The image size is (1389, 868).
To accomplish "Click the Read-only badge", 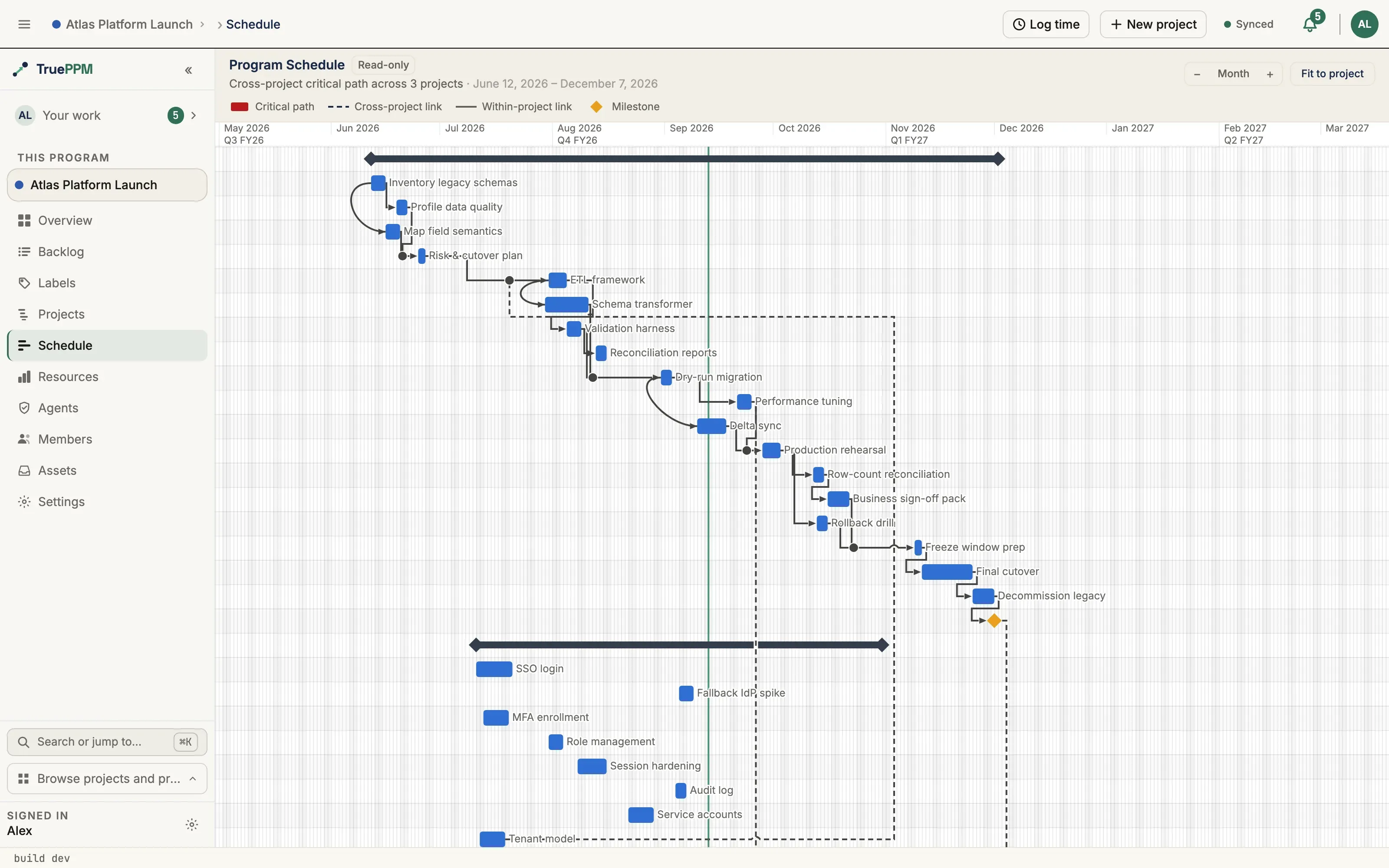I will (x=383, y=65).
